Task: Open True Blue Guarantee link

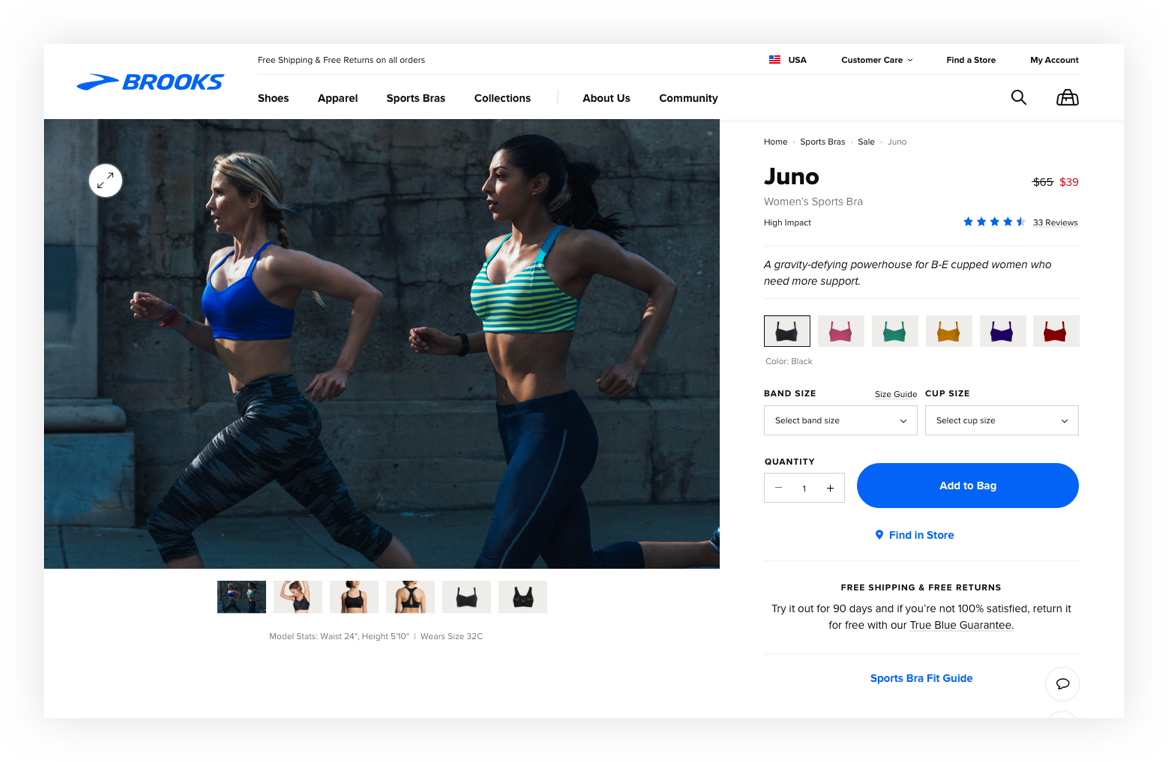Action: (x=961, y=625)
